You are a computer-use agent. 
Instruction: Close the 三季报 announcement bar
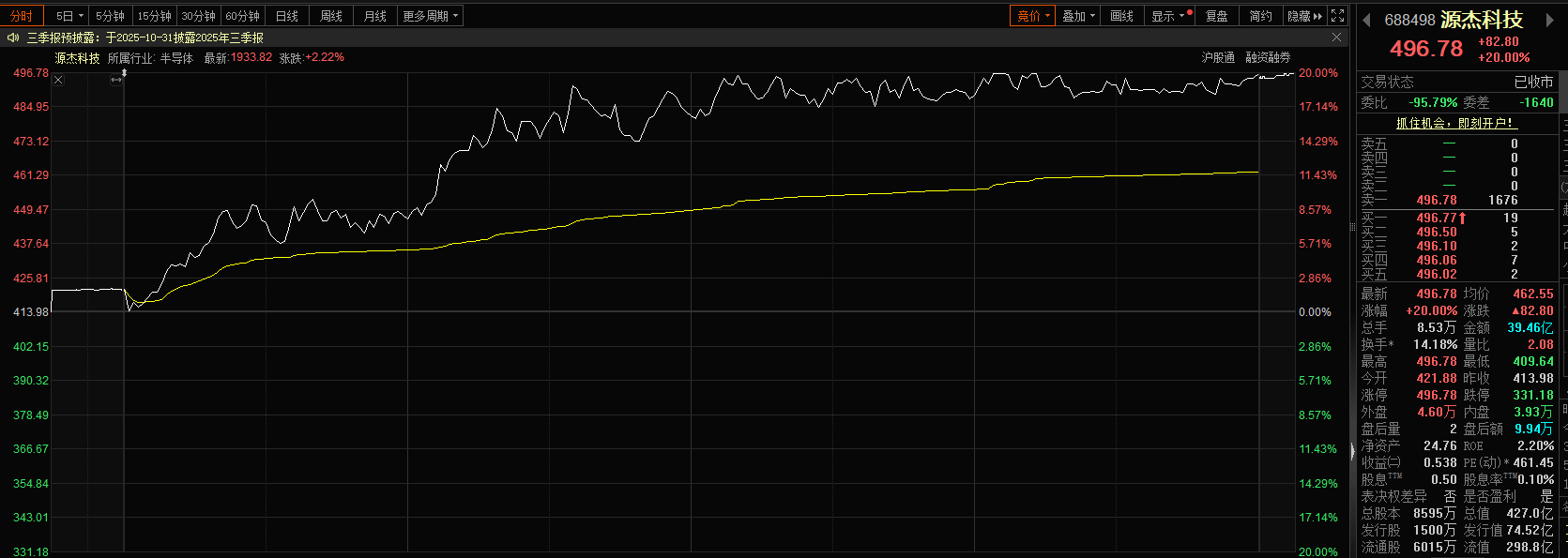1336,38
